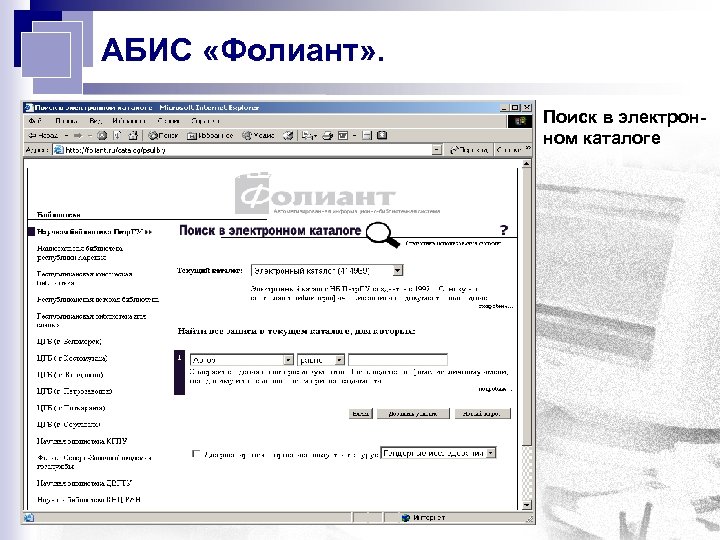Click the Edit page toolbar icon
The width and height of the screenshot is (720, 540).
(343, 135)
